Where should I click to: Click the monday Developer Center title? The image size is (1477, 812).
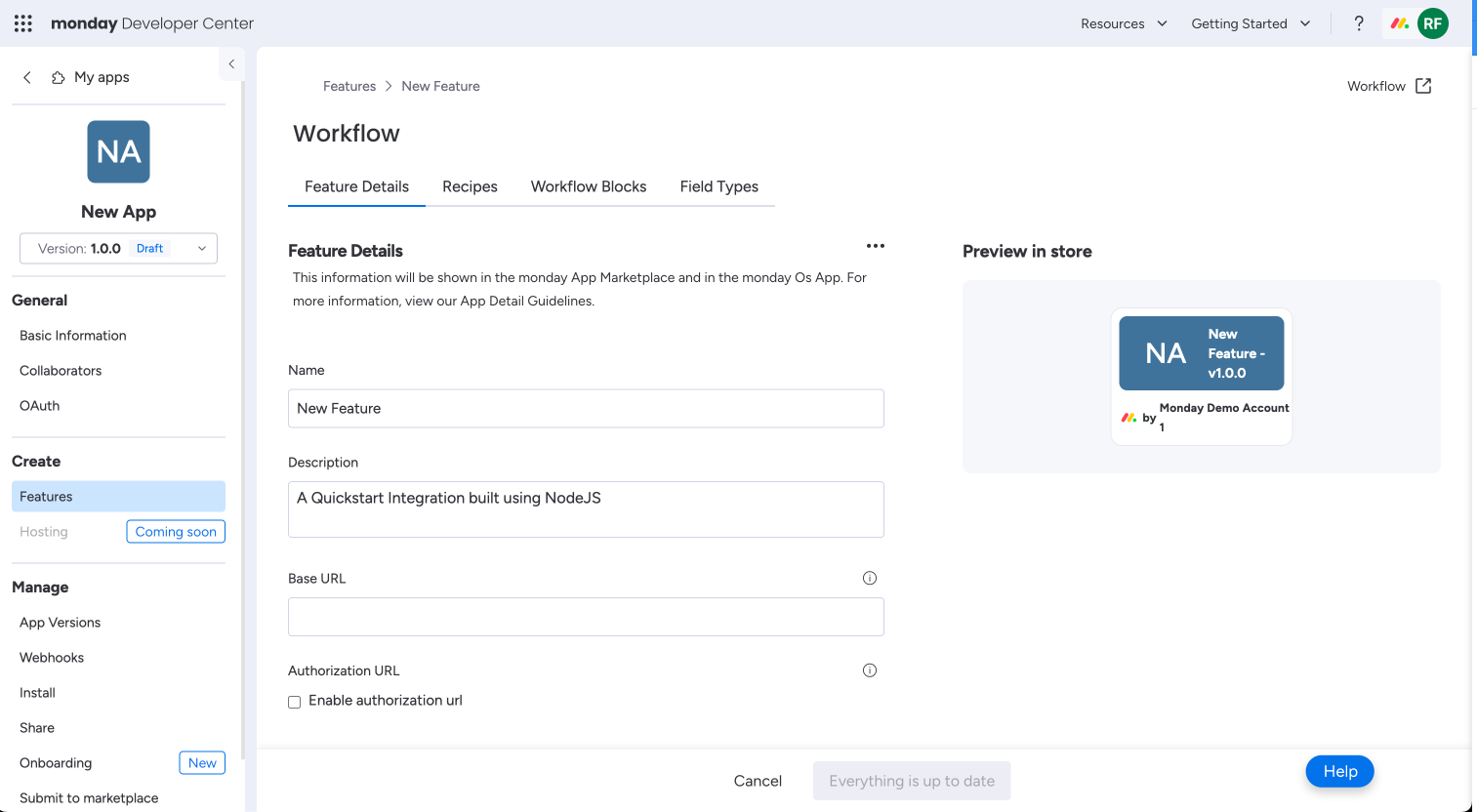[x=152, y=23]
